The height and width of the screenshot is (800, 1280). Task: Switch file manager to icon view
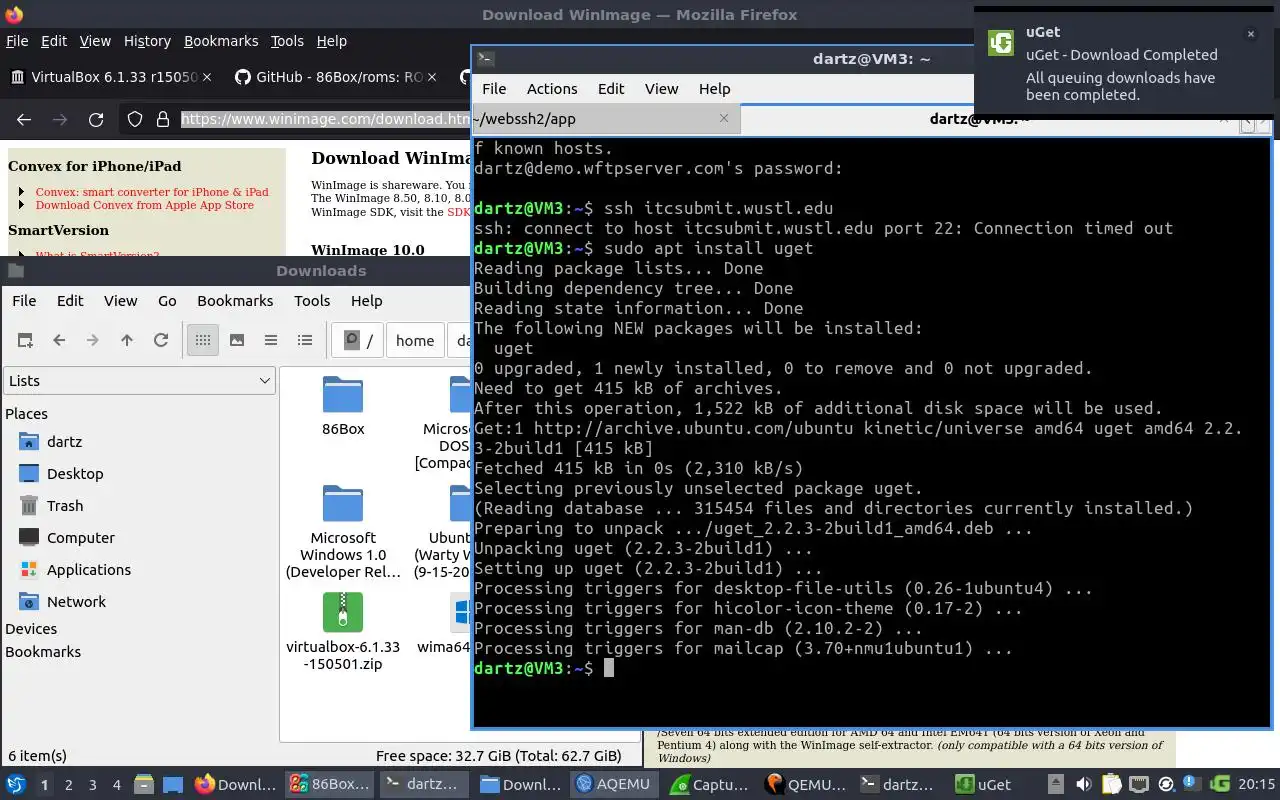203,340
